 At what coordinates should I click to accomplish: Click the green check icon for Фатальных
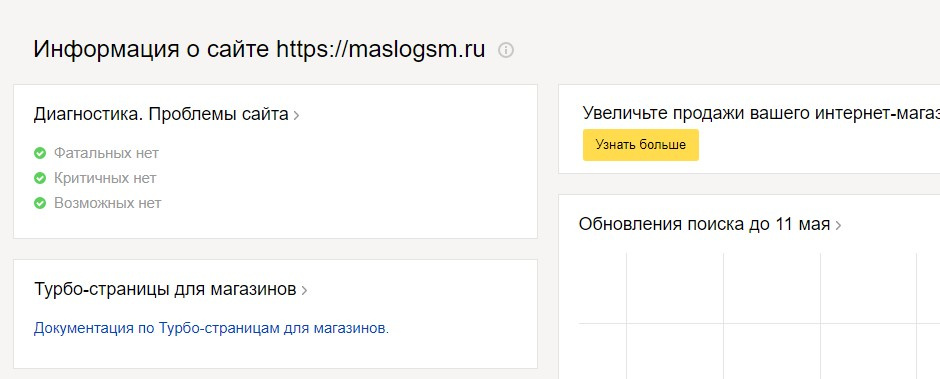pos(40,154)
